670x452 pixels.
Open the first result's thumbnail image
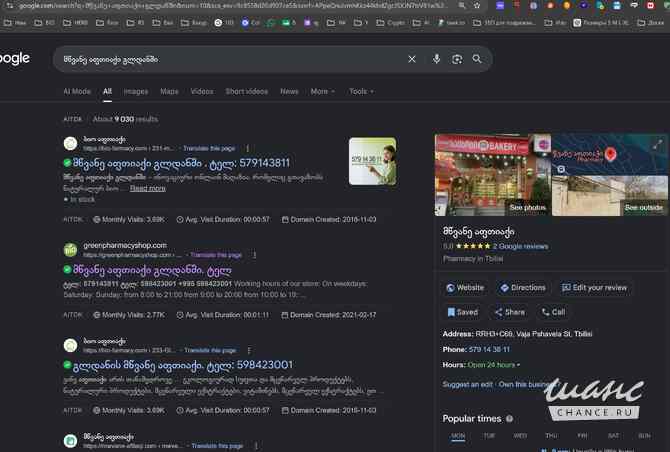coord(372,161)
